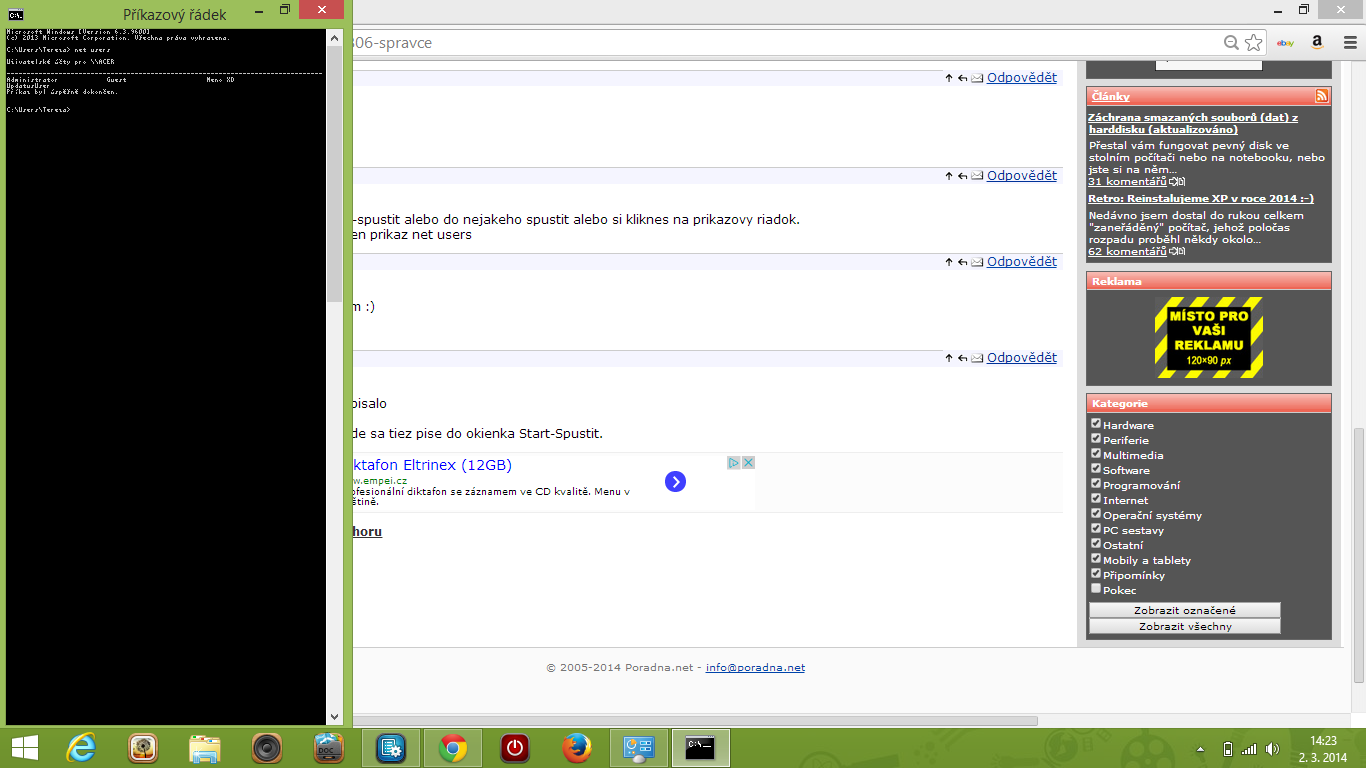The height and width of the screenshot is (768, 1366).
Task: Switch to Google Chrome on the taskbar
Action: [x=453, y=748]
